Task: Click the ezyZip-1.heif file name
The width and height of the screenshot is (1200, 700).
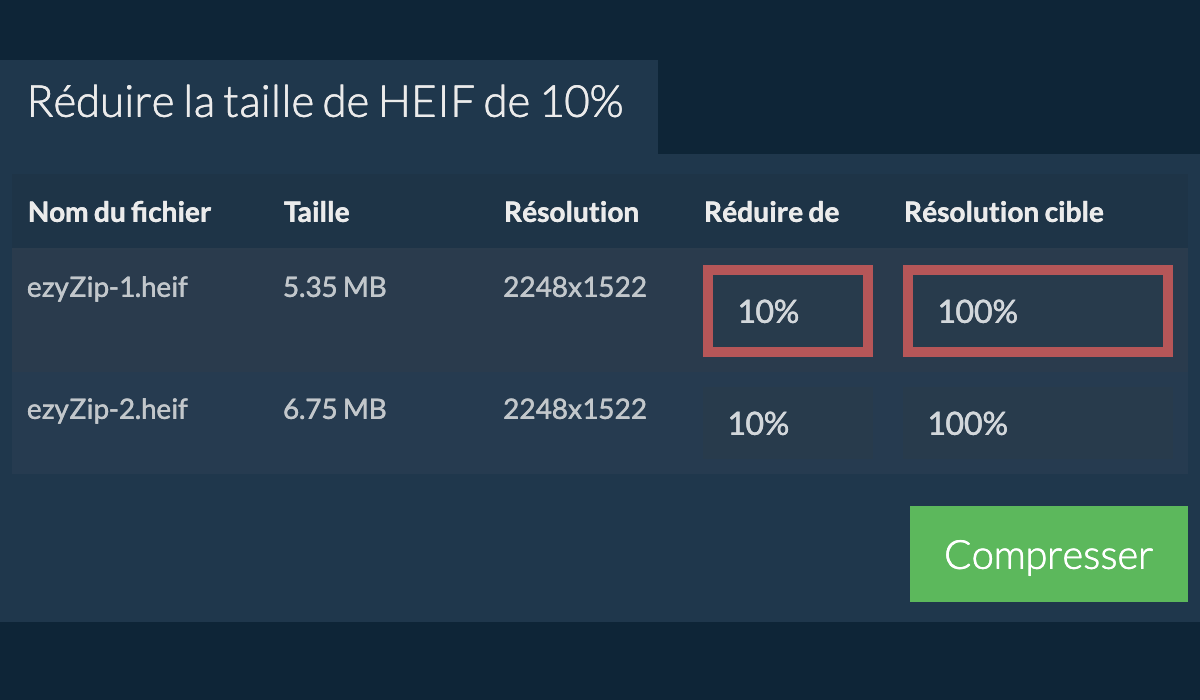Action: 107,288
